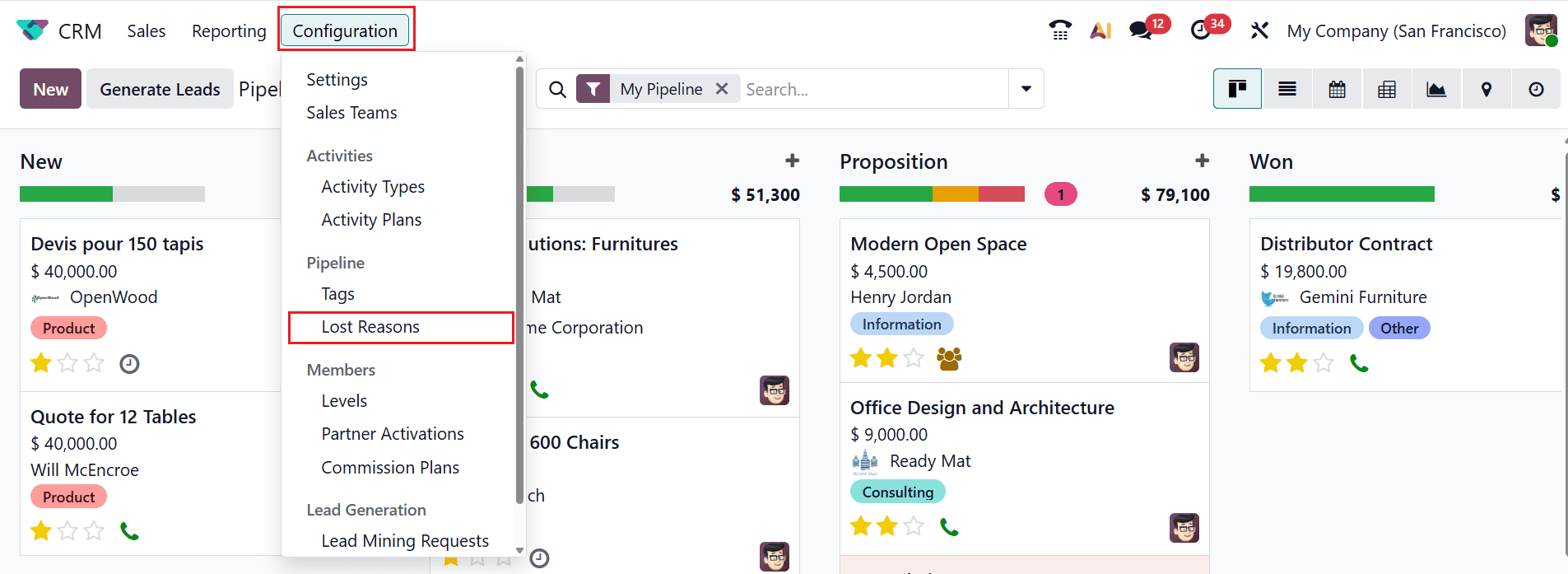The width and height of the screenshot is (1568, 574).
Task: Open the graph view
Action: coord(1435,88)
